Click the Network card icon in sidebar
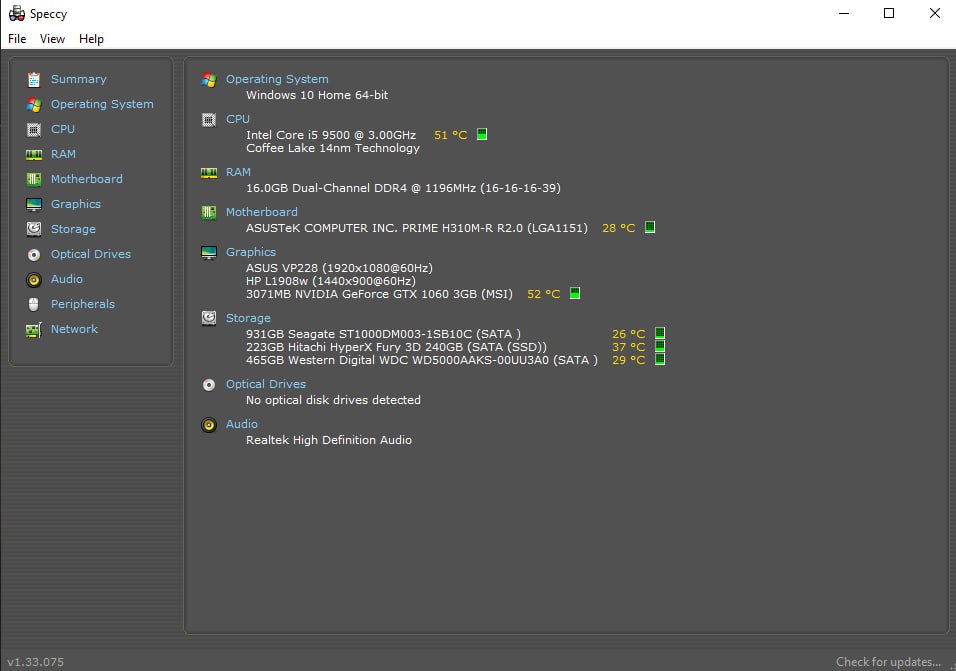This screenshot has width=956, height=671. click(x=34, y=330)
